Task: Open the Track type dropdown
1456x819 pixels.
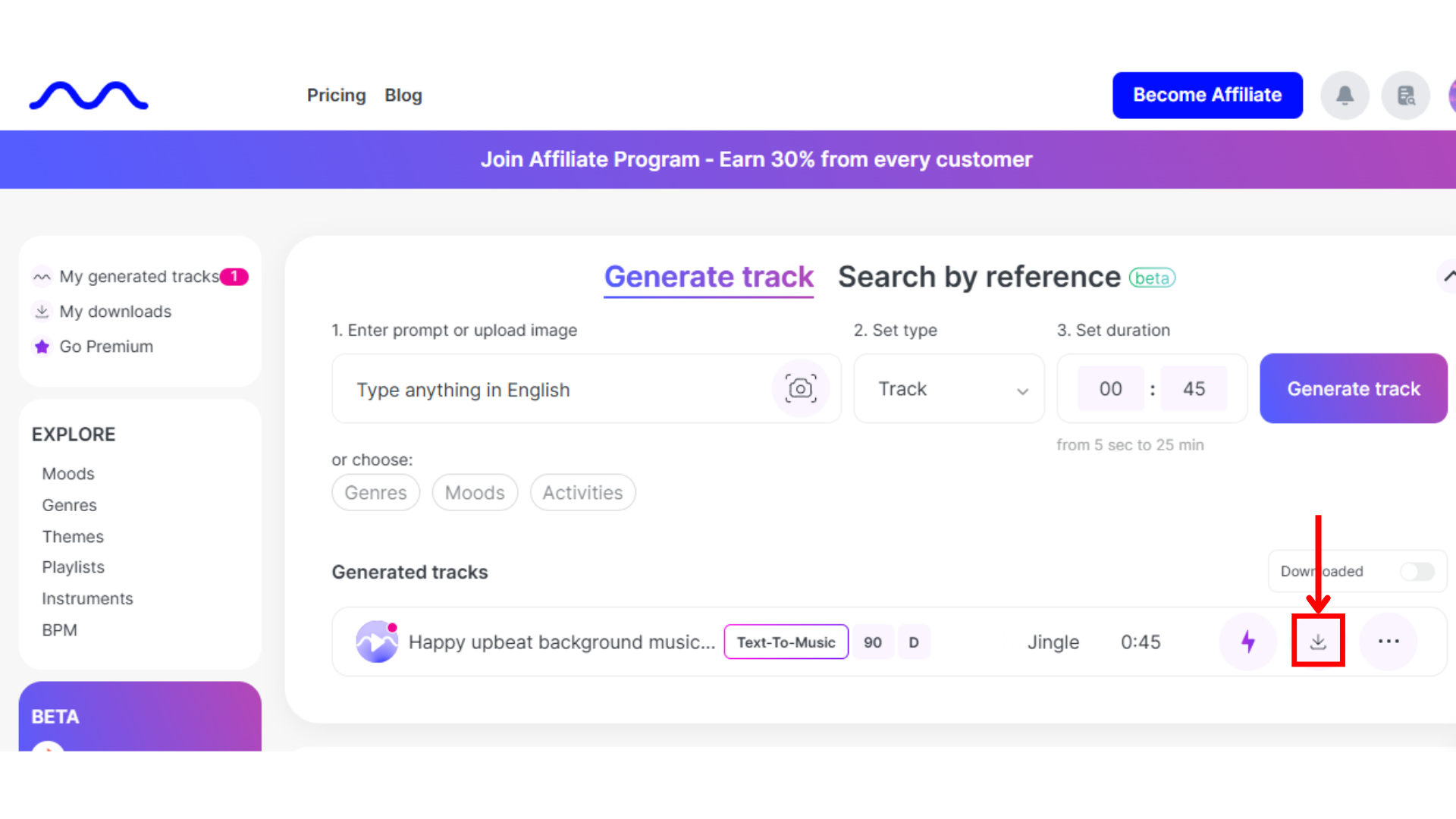Action: [949, 389]
